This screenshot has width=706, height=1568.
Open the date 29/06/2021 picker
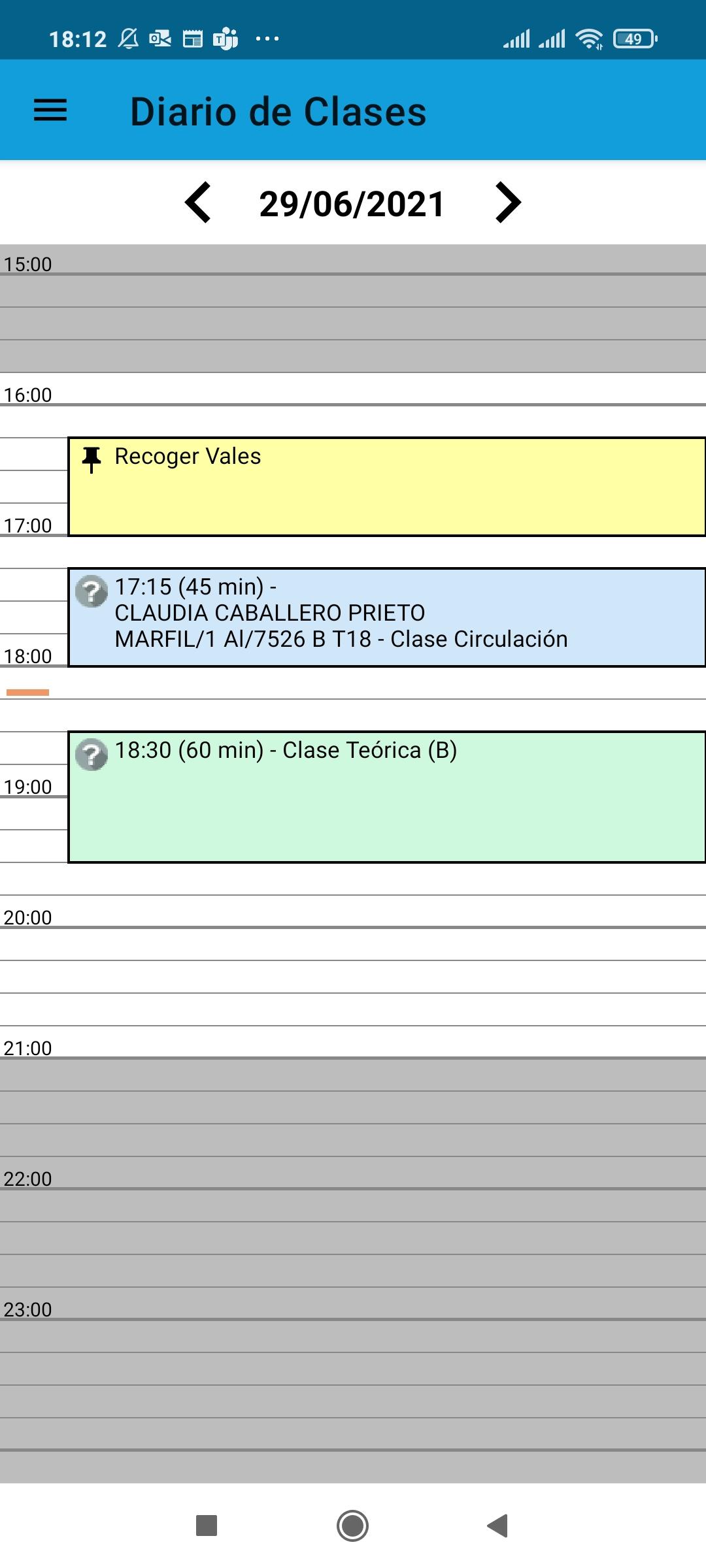click(352, 204)
